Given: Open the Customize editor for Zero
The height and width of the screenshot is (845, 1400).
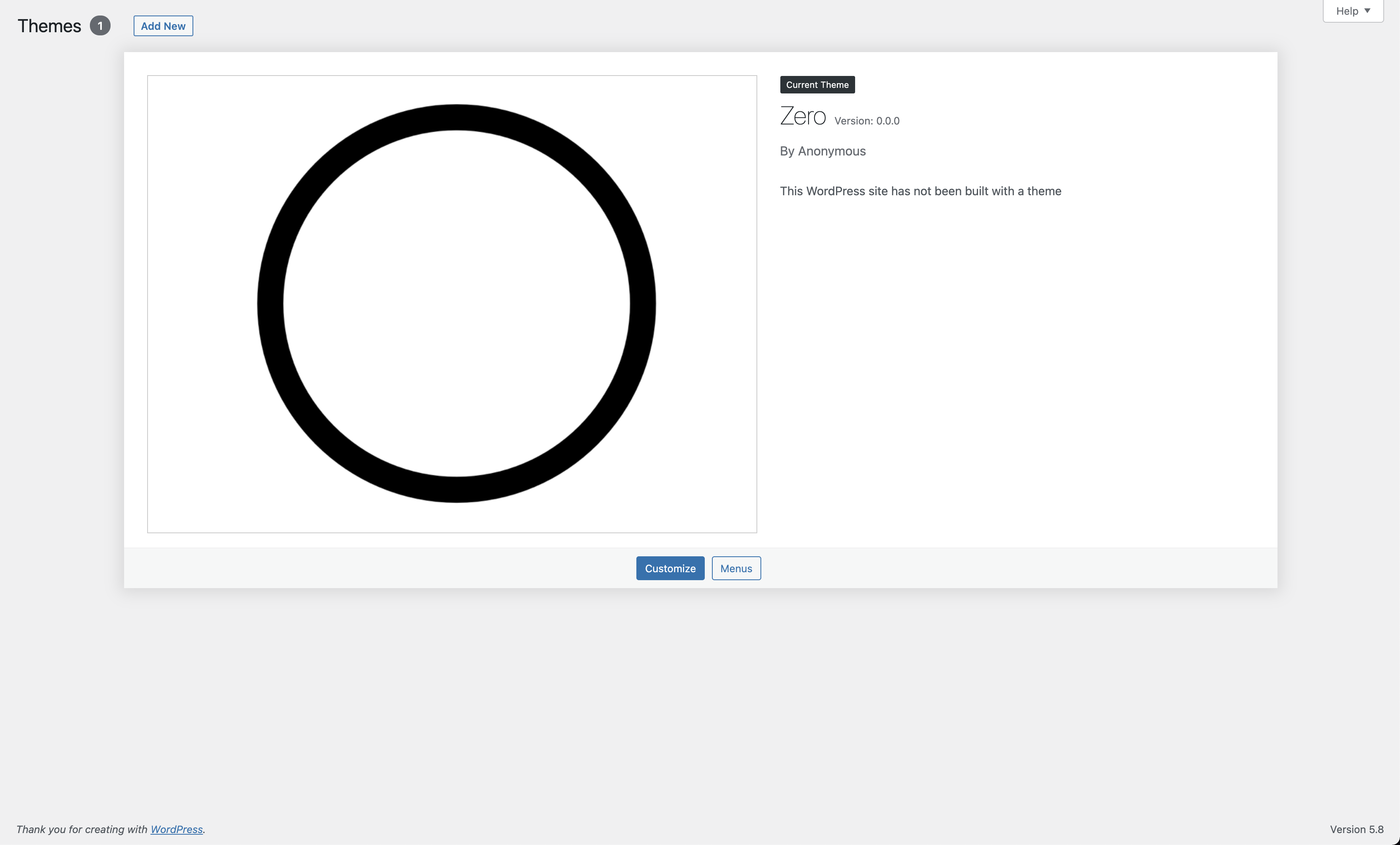Looking at the screenshot, I should [670, 568].
